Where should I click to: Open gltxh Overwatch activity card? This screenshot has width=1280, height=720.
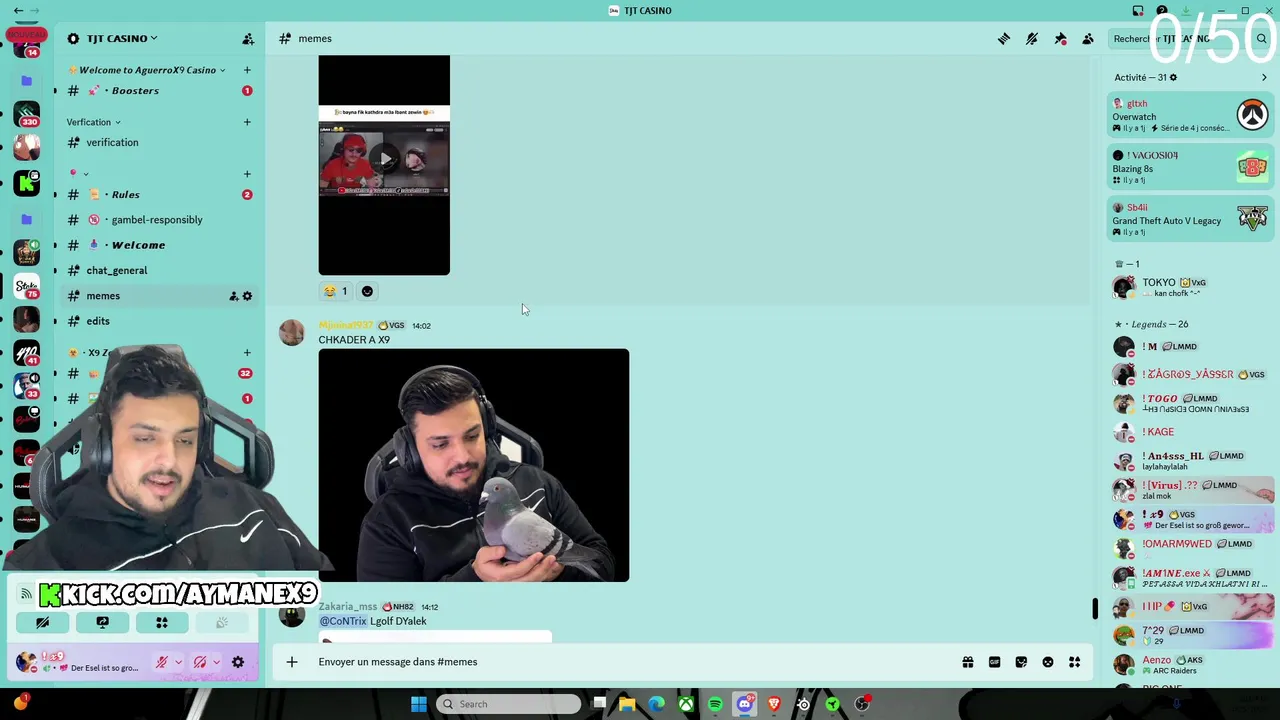(x=1190, y=116)
